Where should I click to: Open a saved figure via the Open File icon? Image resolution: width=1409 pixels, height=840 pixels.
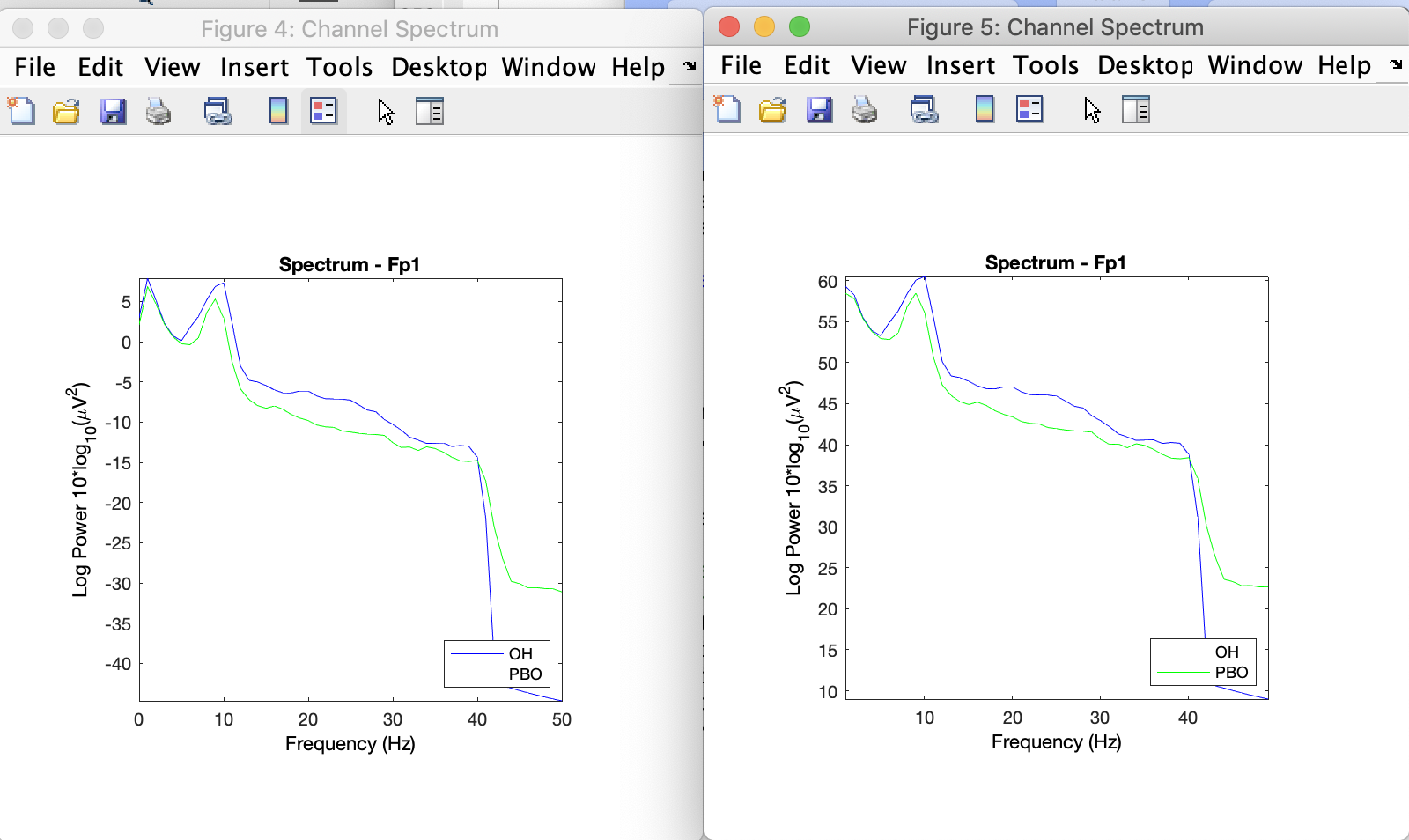(66, 110)
